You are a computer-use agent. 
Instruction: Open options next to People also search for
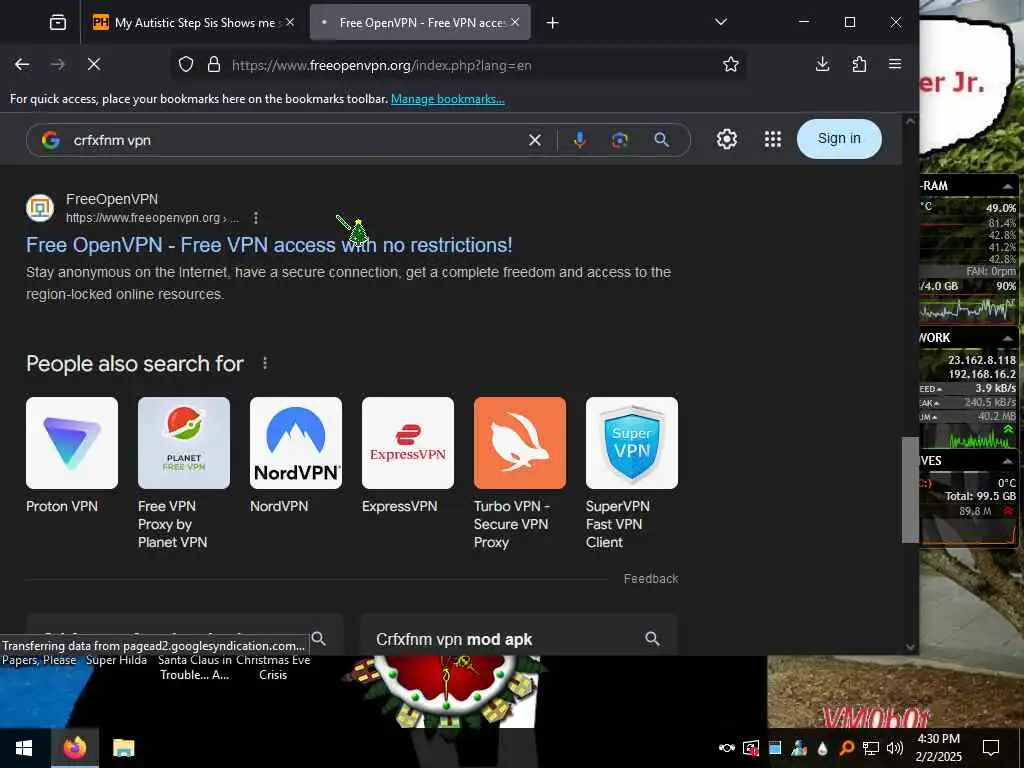click(264, 363)
